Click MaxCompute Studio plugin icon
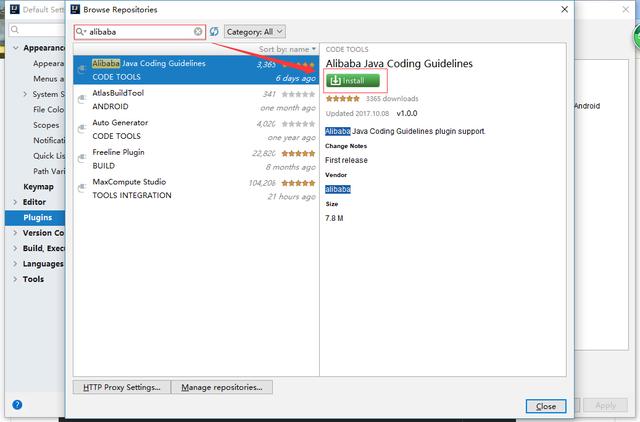640x422 pixels. pyautogui.click(x=82, y=188)
